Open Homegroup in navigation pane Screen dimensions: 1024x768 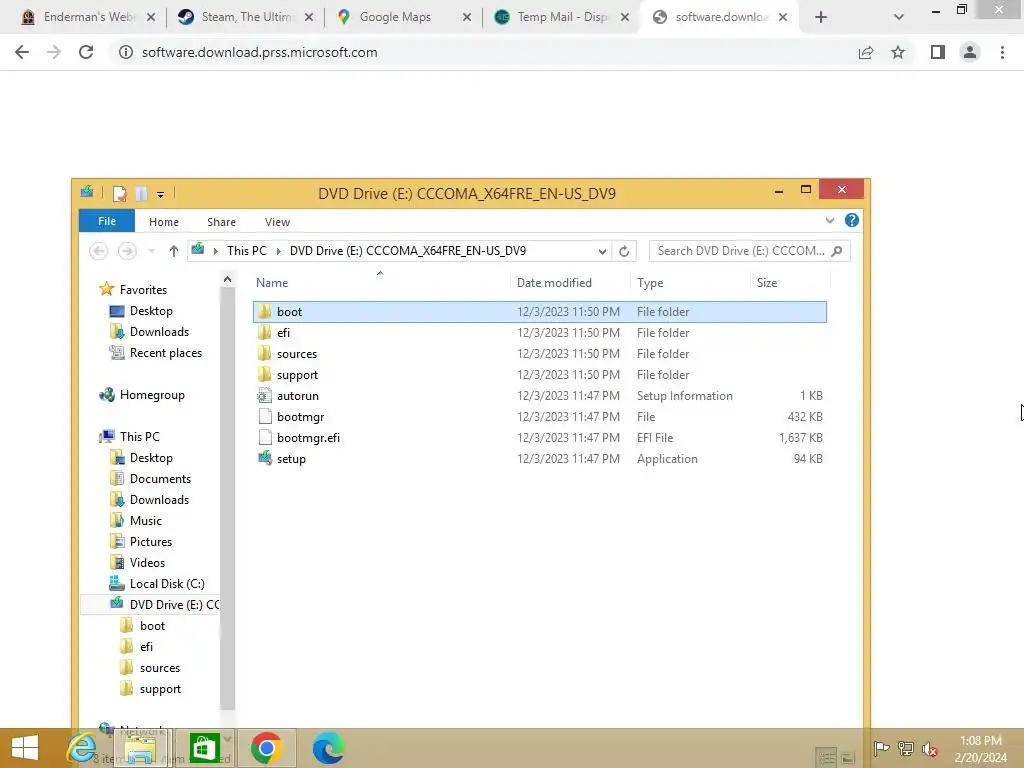pos(152,395)
